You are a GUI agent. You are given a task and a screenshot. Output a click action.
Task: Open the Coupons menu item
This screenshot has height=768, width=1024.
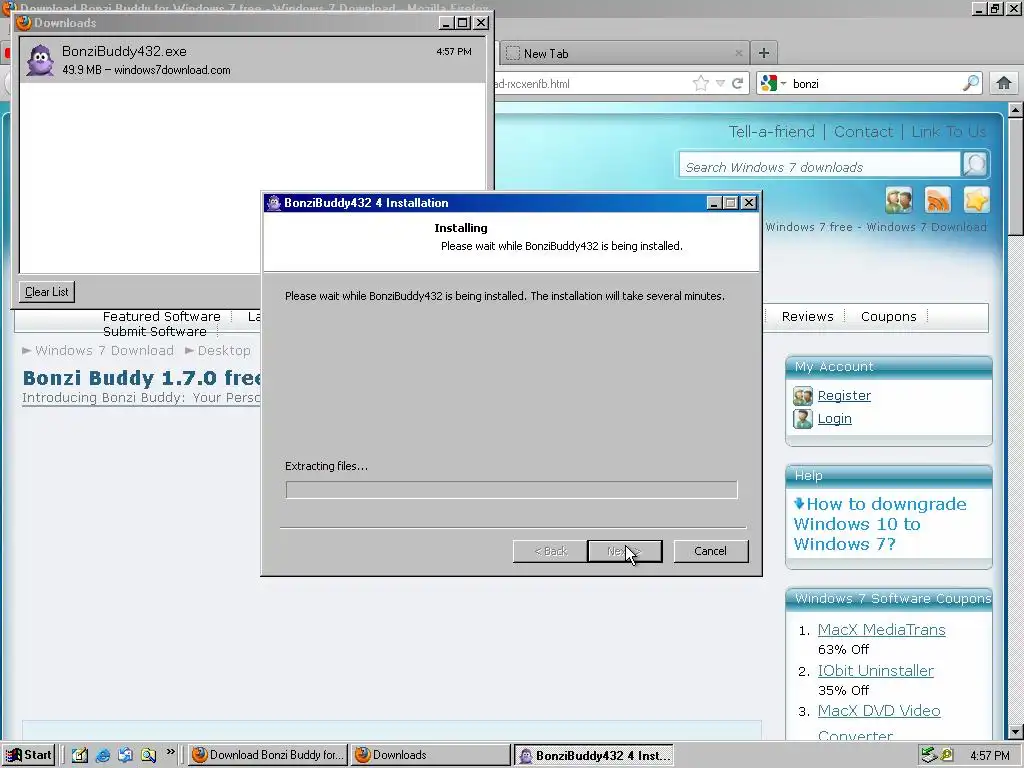point(888,316)
